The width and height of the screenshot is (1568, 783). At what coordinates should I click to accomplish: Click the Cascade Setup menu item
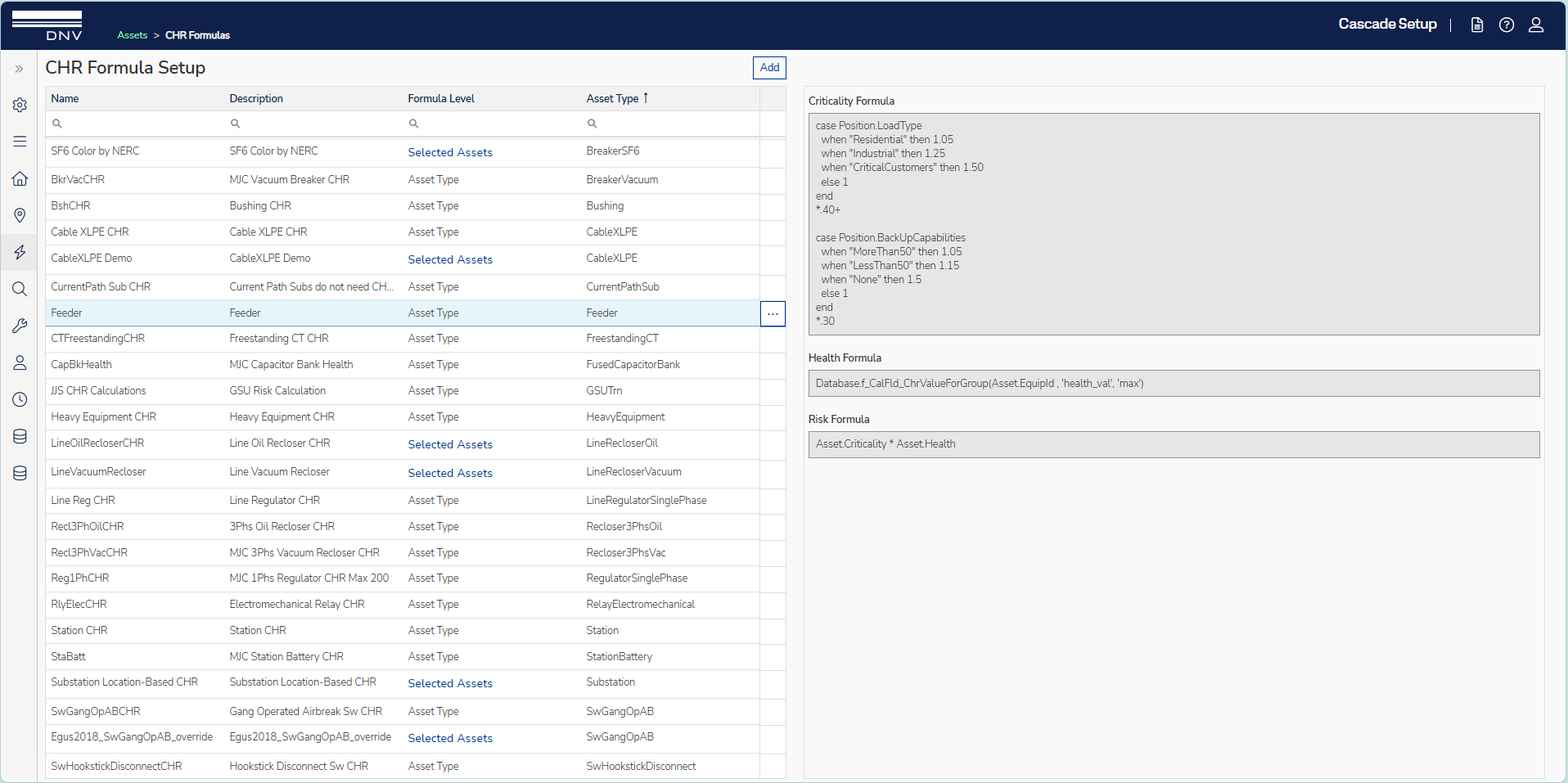[x=1387, y=25]
